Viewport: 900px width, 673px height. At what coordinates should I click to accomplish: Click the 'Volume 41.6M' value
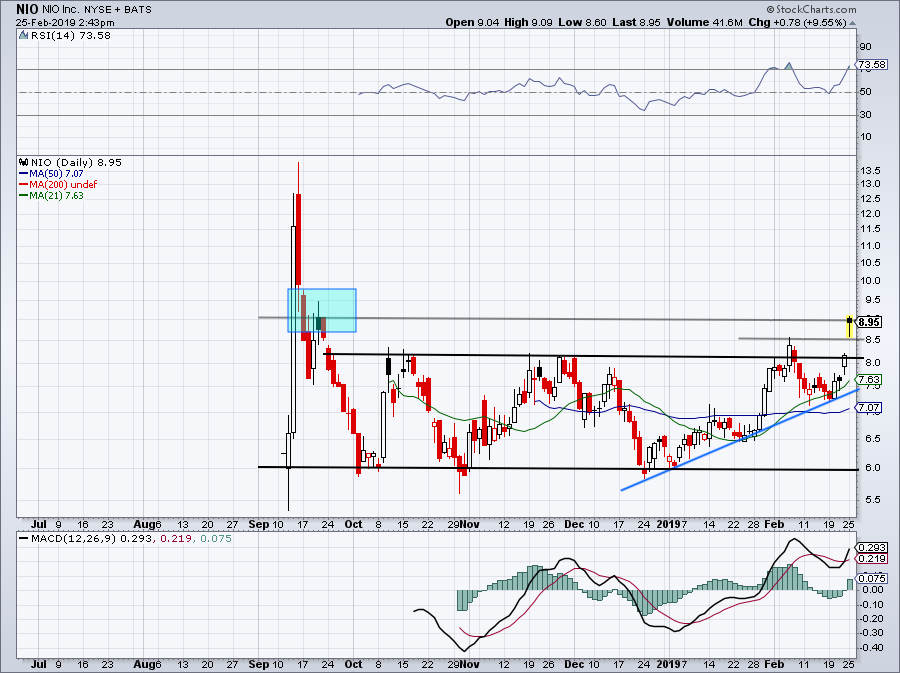point(704,22)
